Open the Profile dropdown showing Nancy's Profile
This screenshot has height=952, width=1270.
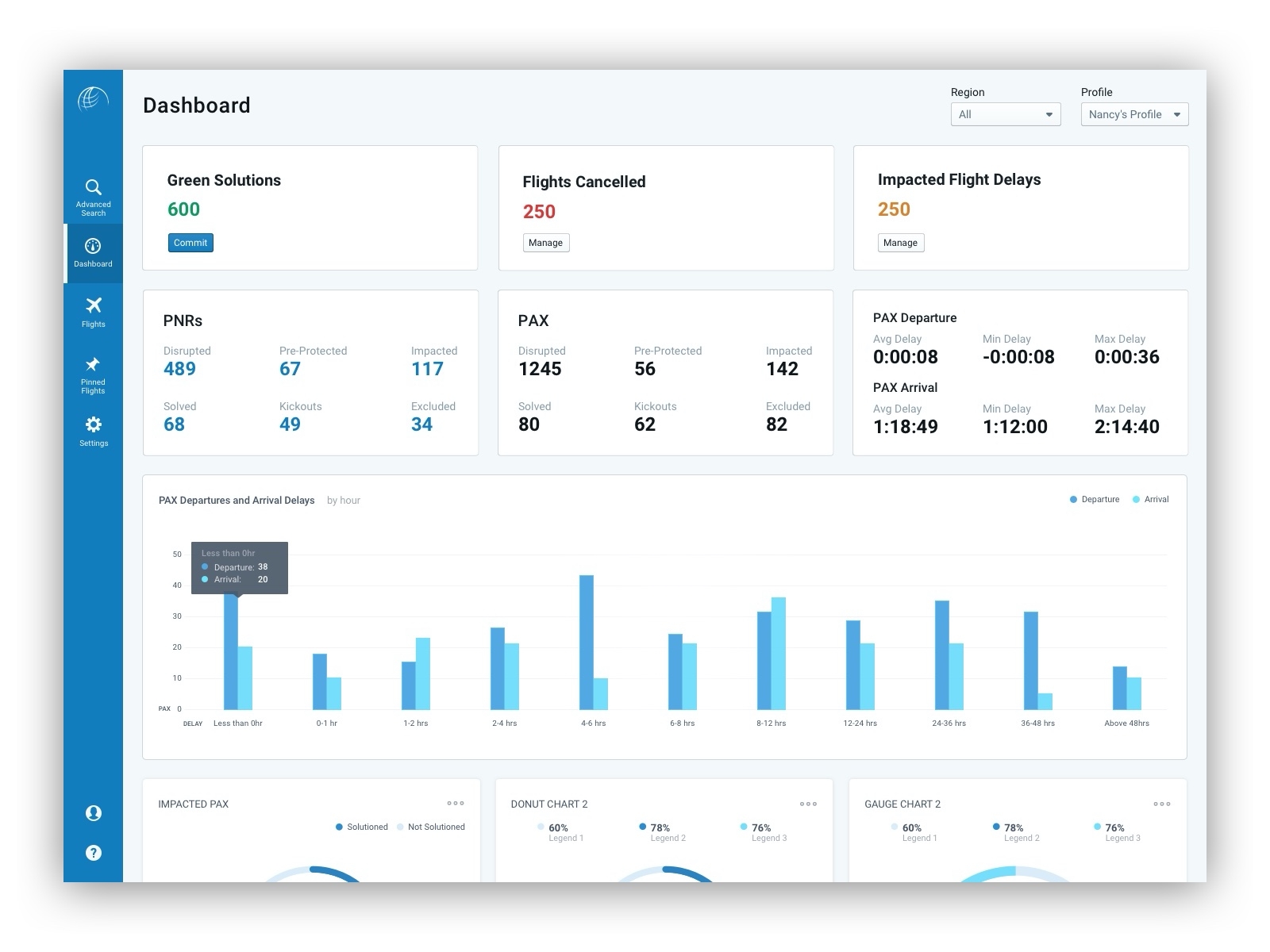pyautogui.click(x=1133, y=114)
